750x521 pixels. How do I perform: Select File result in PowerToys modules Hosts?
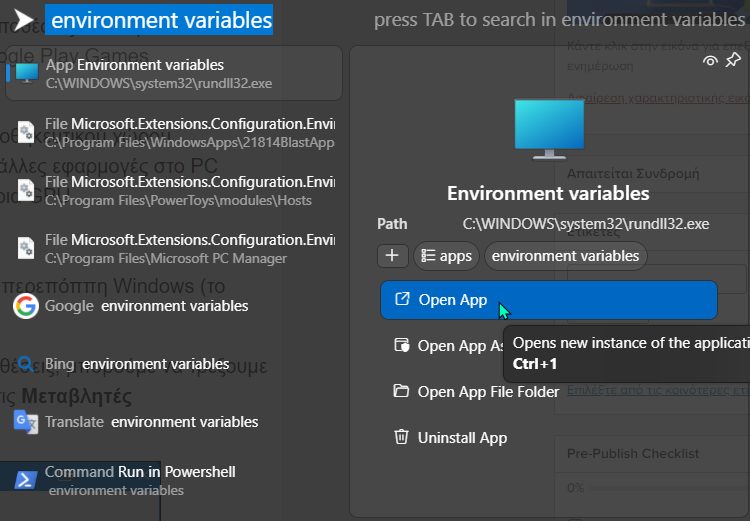(x=174, y=190)
